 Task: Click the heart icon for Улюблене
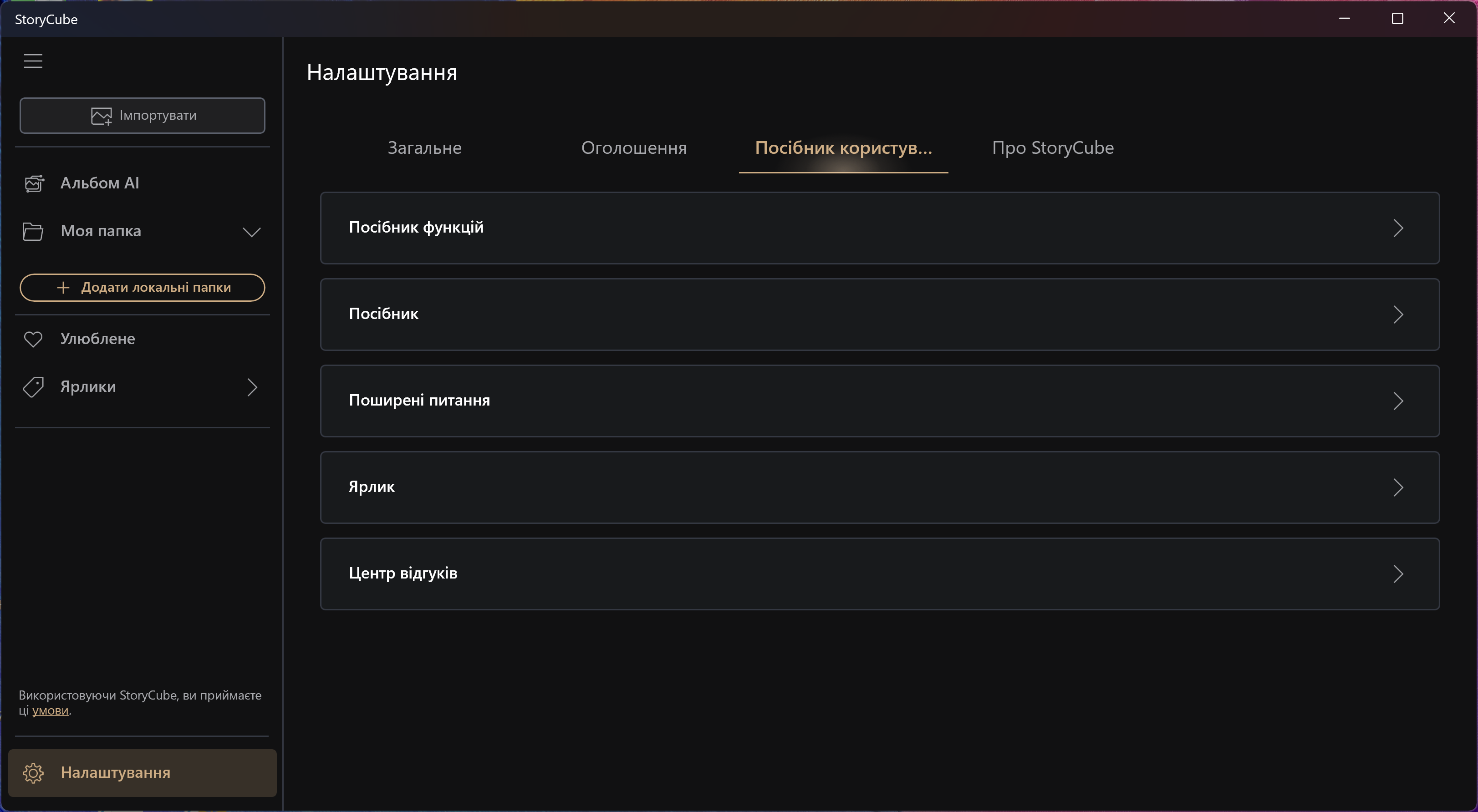[x=33, y=339]
